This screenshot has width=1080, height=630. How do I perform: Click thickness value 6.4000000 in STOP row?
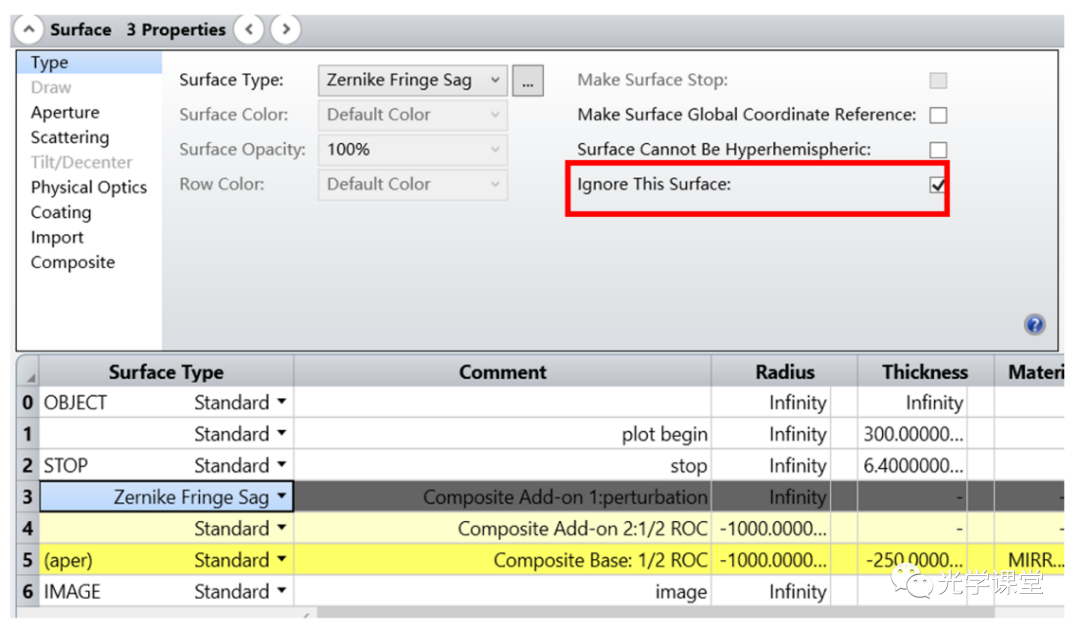(x=913, y=465)
